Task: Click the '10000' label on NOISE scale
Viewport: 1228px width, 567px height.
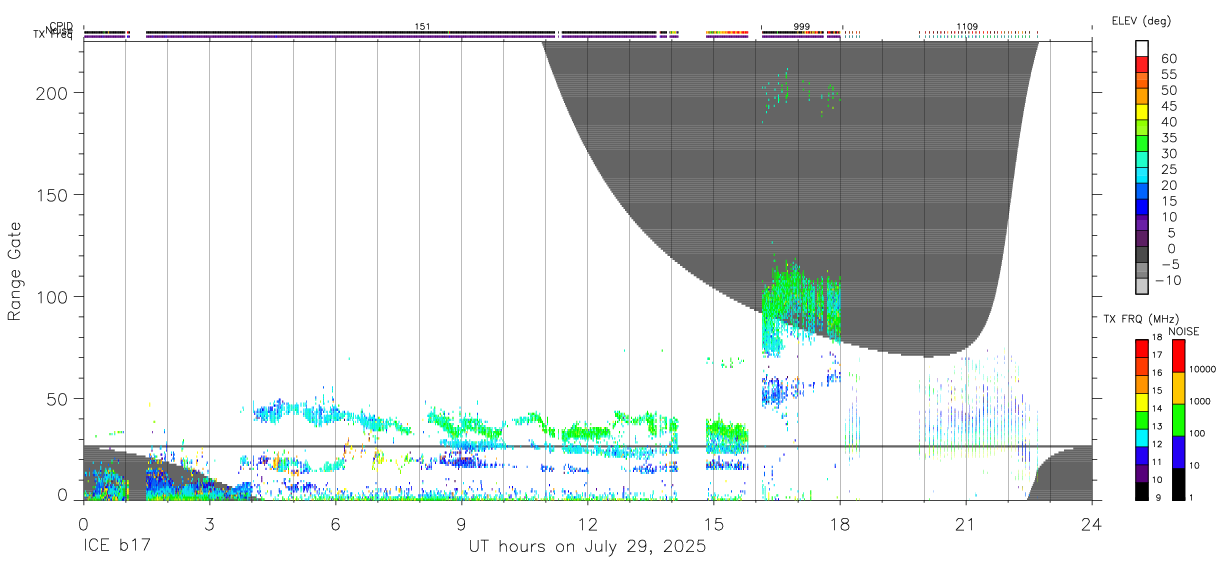Action: tap(1204, 370)
